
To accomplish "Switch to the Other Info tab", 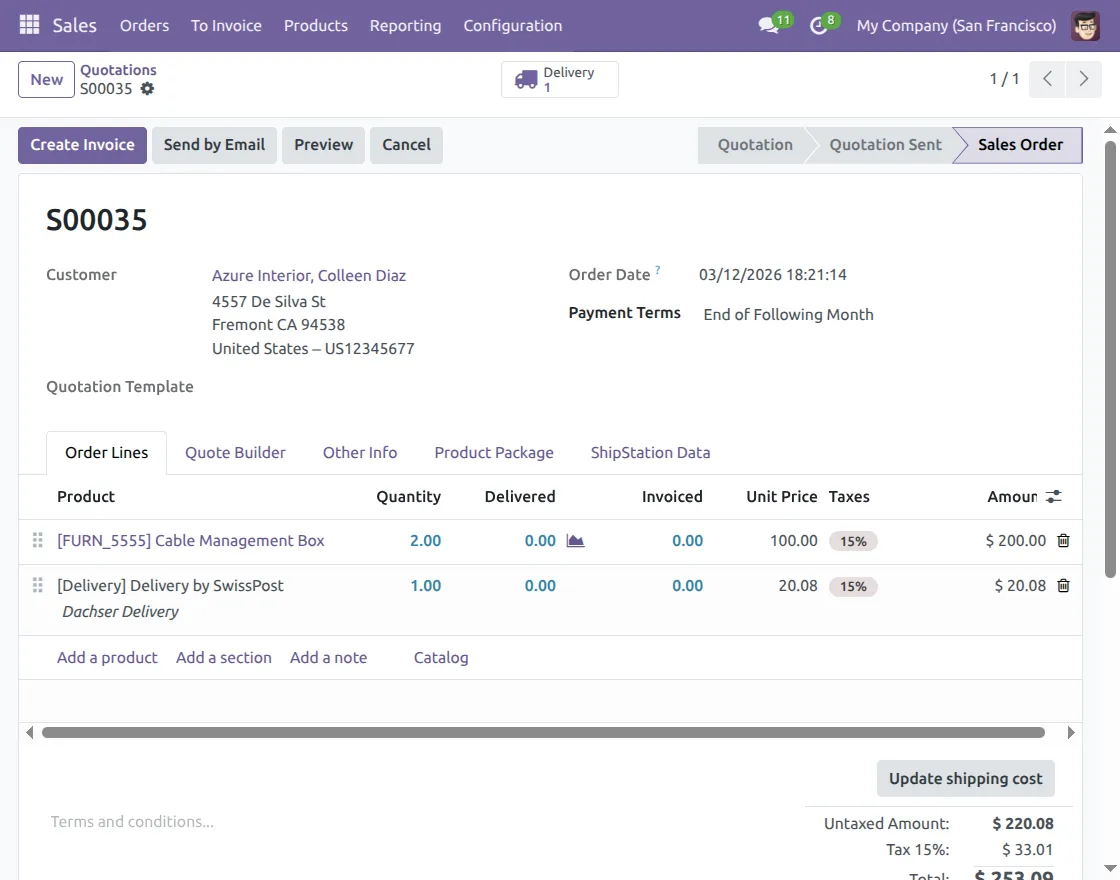I will [360, 452].
